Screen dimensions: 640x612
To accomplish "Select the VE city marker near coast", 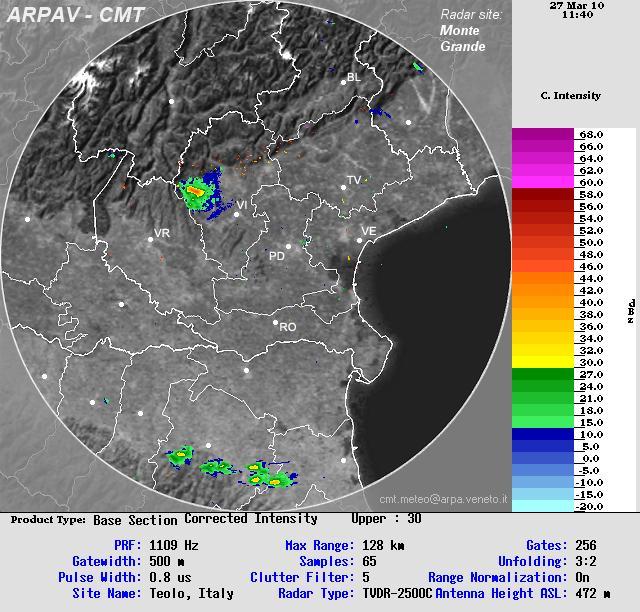I will 359,239.
